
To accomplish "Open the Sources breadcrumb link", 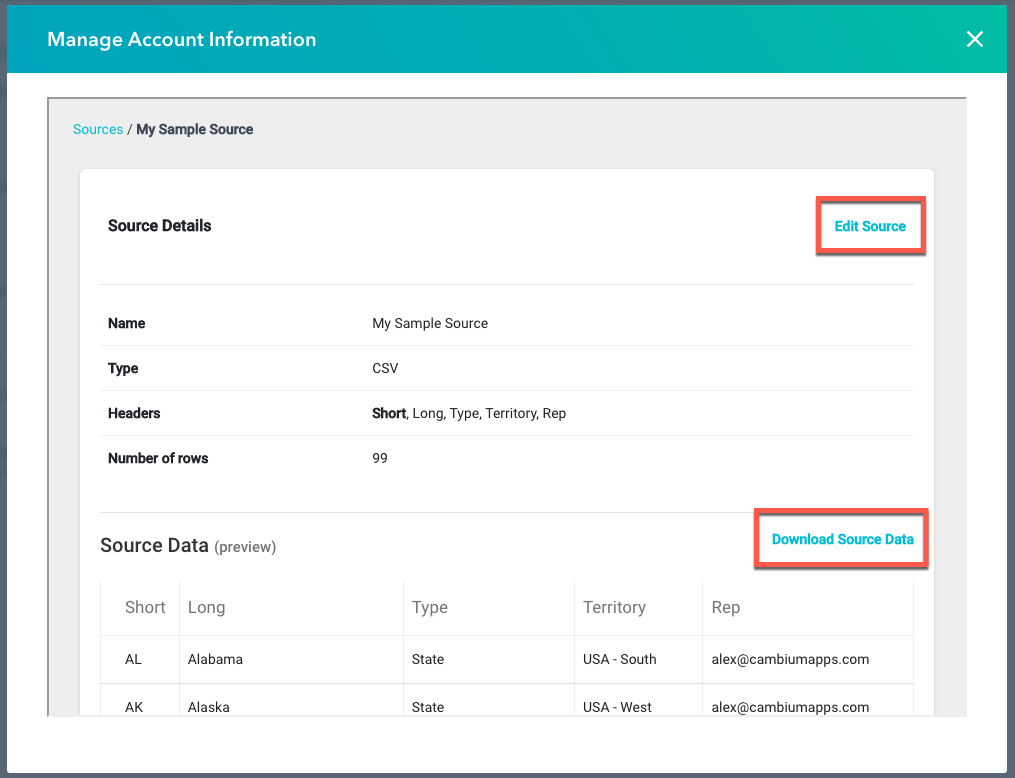I will [97, 129].
